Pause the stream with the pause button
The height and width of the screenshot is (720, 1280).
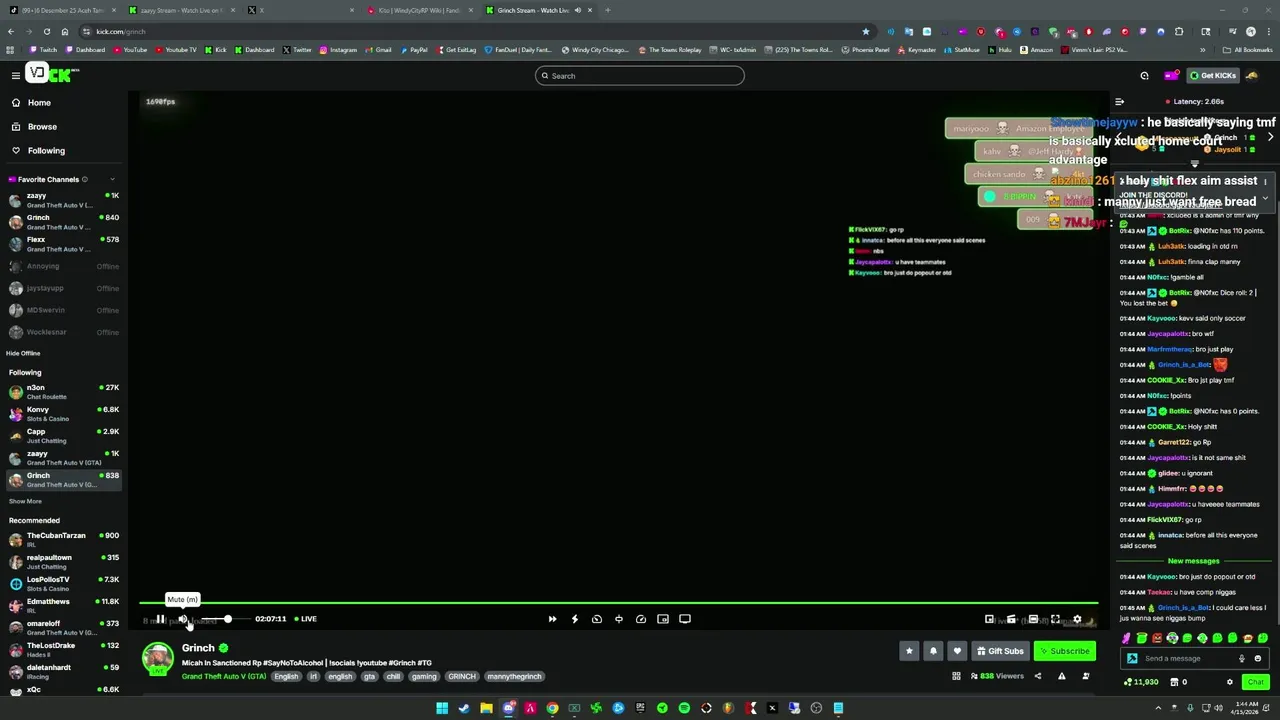[160, 619]
